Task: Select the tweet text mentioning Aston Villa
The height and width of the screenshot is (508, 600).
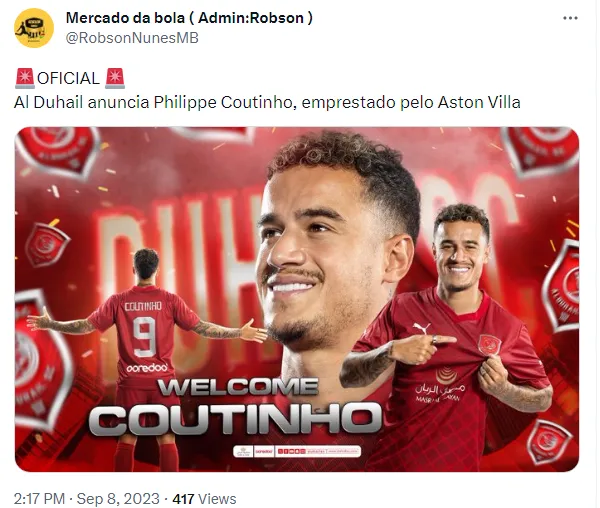Action: [x=267, y=102]
